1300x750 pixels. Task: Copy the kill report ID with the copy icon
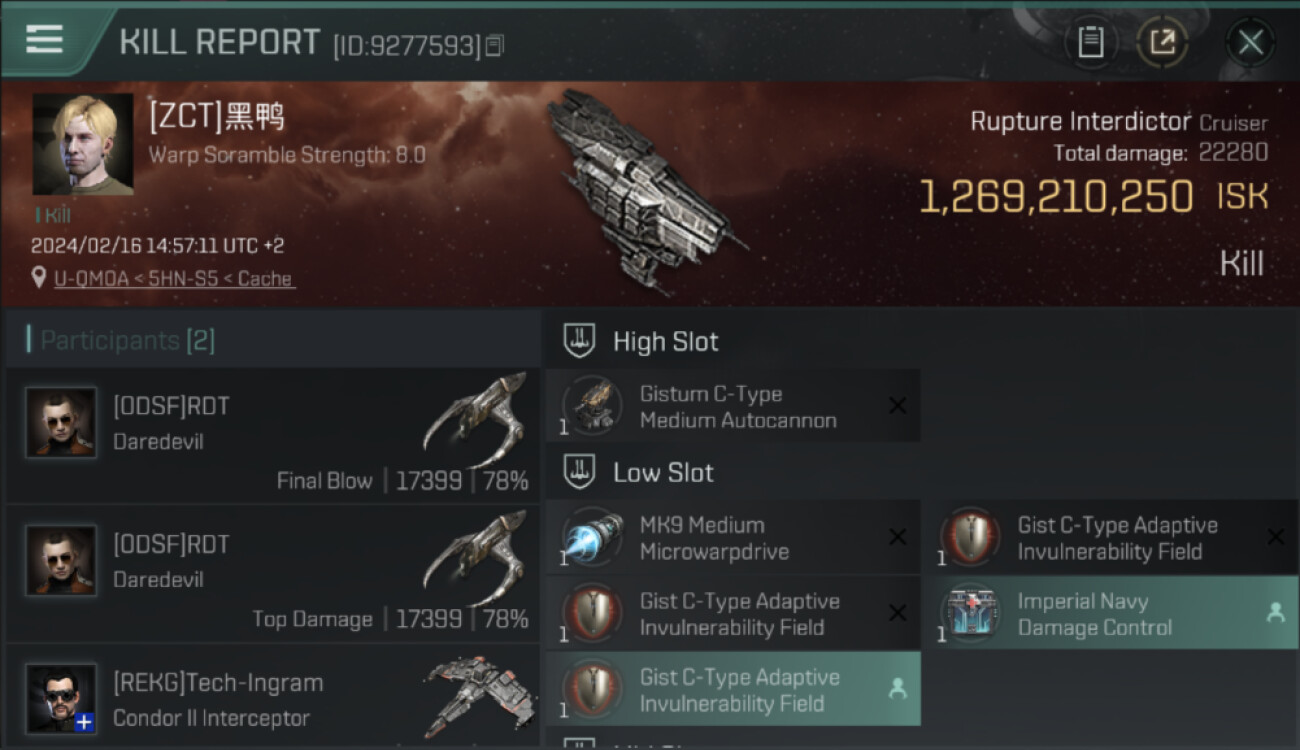click(x=494, y=46)
